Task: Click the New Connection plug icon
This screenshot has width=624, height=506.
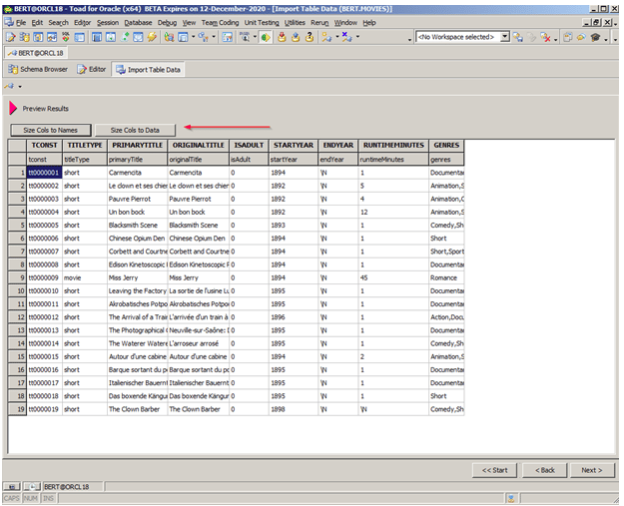Action: pos(327,37)
